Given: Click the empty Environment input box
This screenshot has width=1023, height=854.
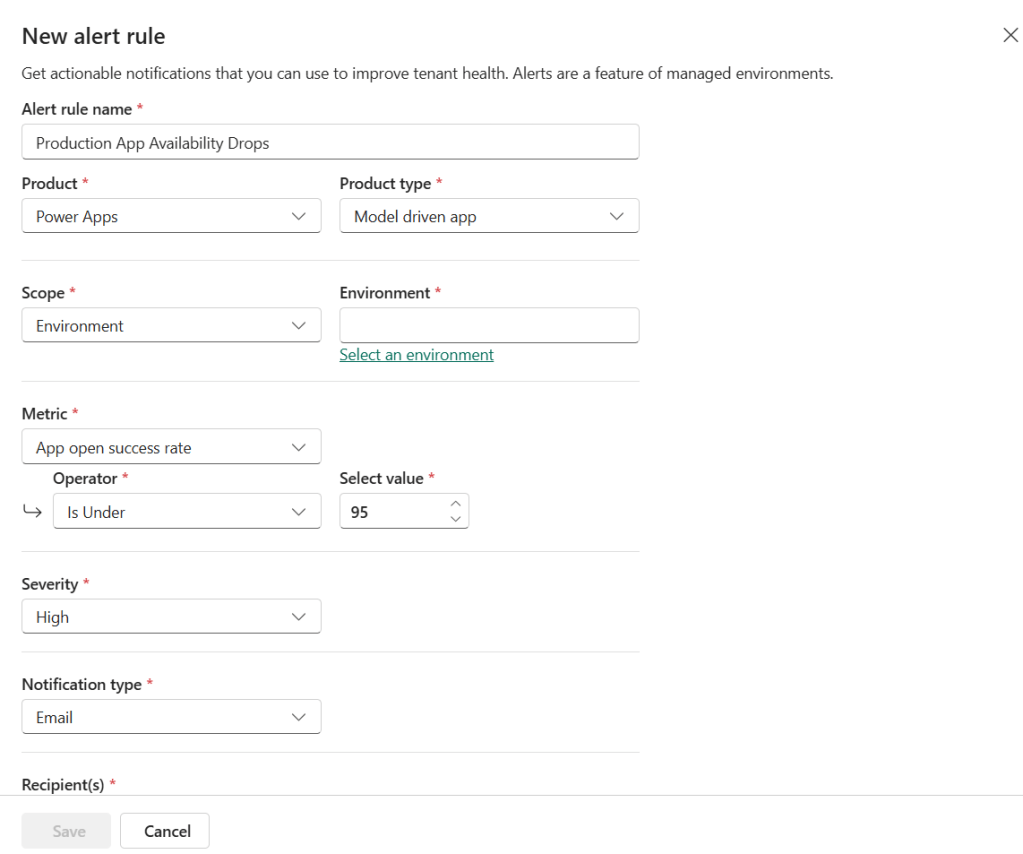Looking at the screenshot, I should 488,326.
